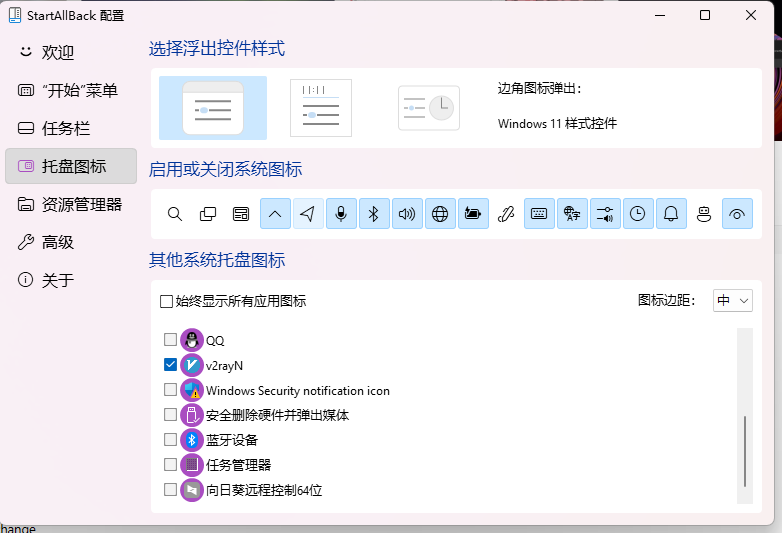The height and width of the screenshot is (533, 782).
Task: Toggle the hidden icons chevron system icon
Action: [x=275, y=214]
